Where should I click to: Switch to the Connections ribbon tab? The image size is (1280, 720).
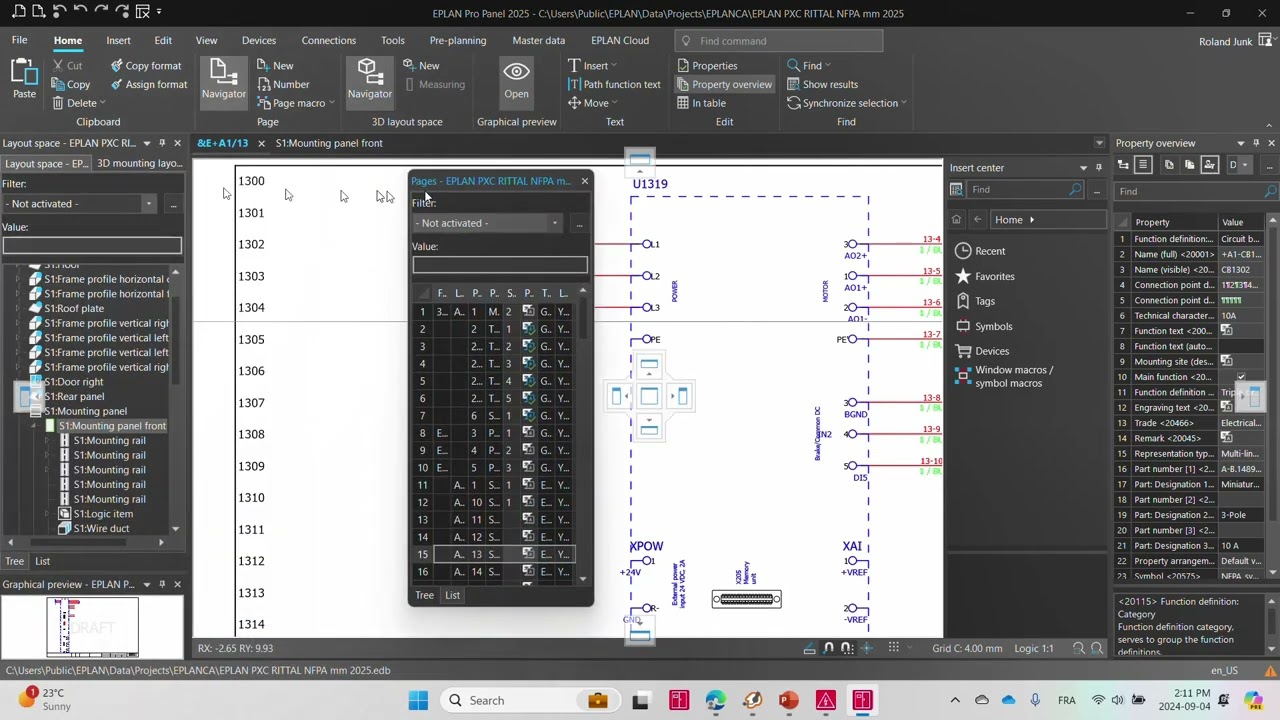pyautogui.click(x=328, y=40)
